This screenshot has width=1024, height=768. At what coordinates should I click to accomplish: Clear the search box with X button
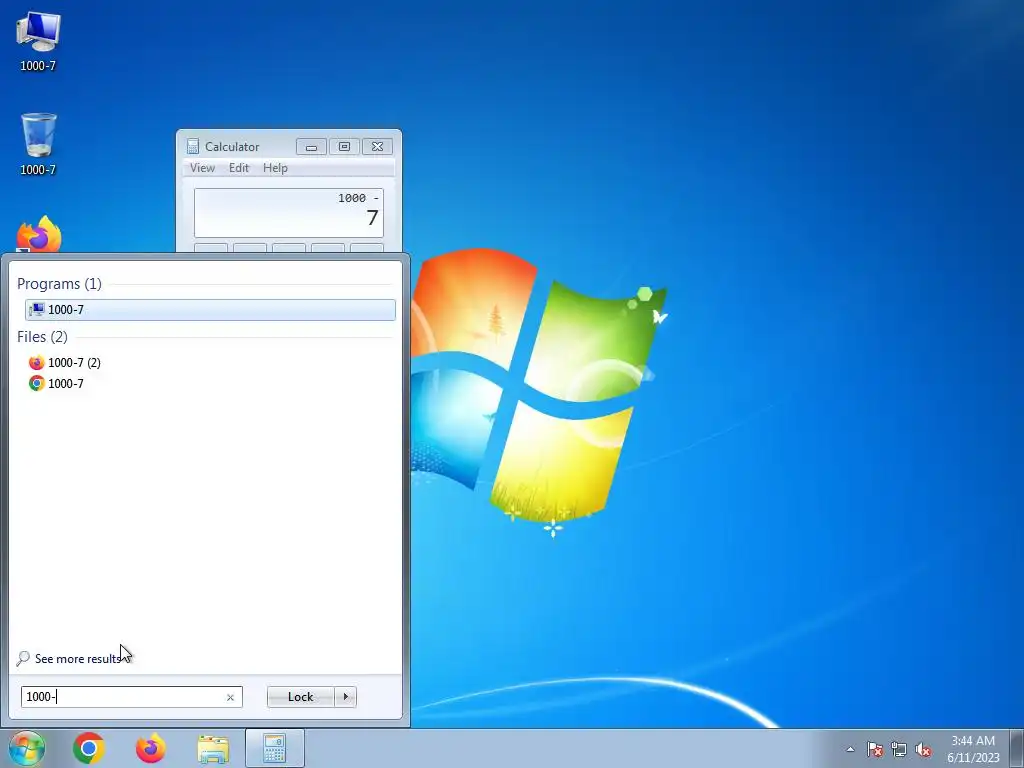click(x=230, y=697)
